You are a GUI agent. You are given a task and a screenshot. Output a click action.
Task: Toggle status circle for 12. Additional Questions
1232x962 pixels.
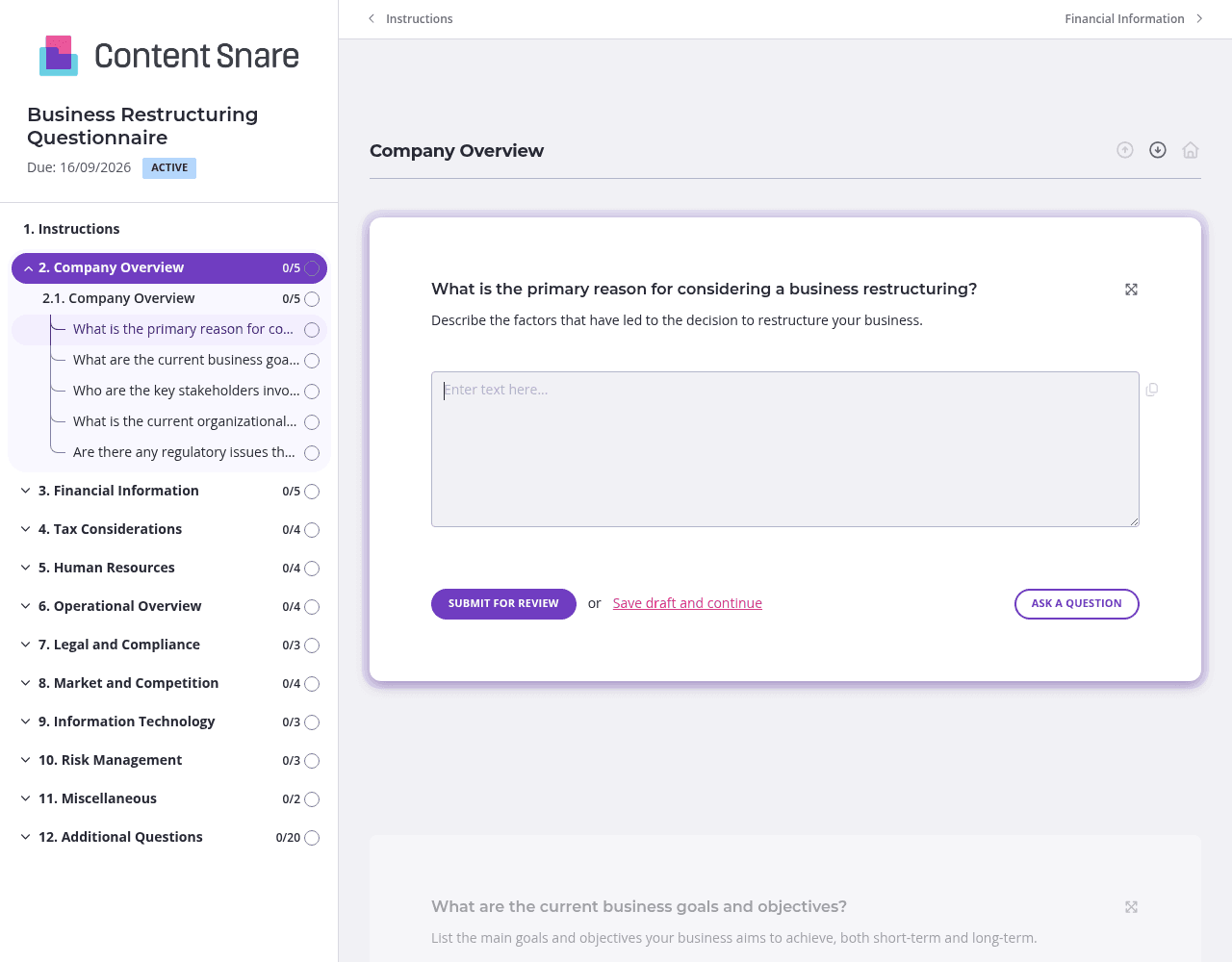pos(312,838)
